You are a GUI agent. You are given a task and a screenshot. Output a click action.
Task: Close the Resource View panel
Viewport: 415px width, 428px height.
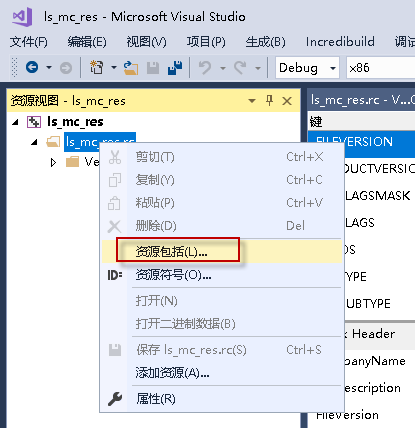tap(287, 101)
